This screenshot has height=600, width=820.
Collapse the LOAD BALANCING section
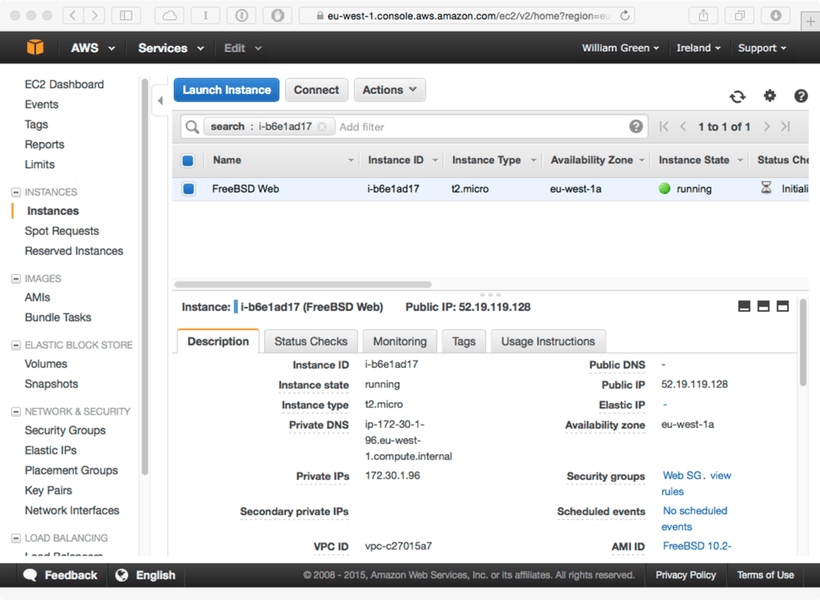[16, 538]
